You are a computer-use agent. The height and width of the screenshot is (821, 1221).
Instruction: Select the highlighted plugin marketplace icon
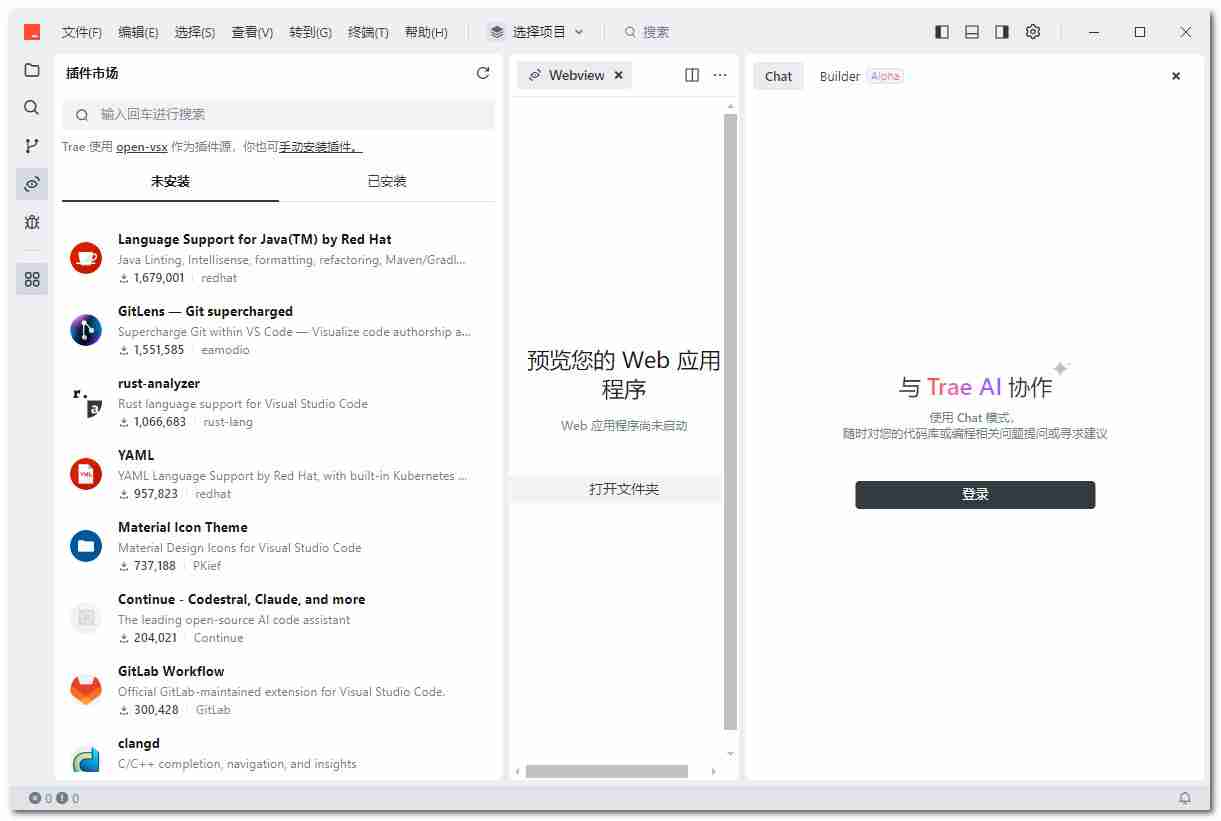[31, 184]
